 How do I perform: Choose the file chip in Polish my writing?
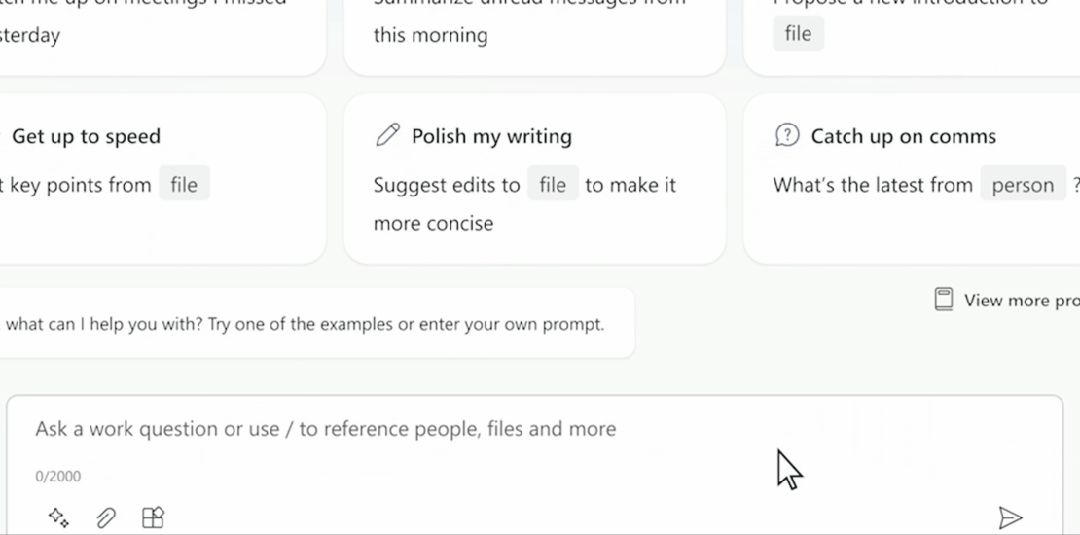(552, 185)
